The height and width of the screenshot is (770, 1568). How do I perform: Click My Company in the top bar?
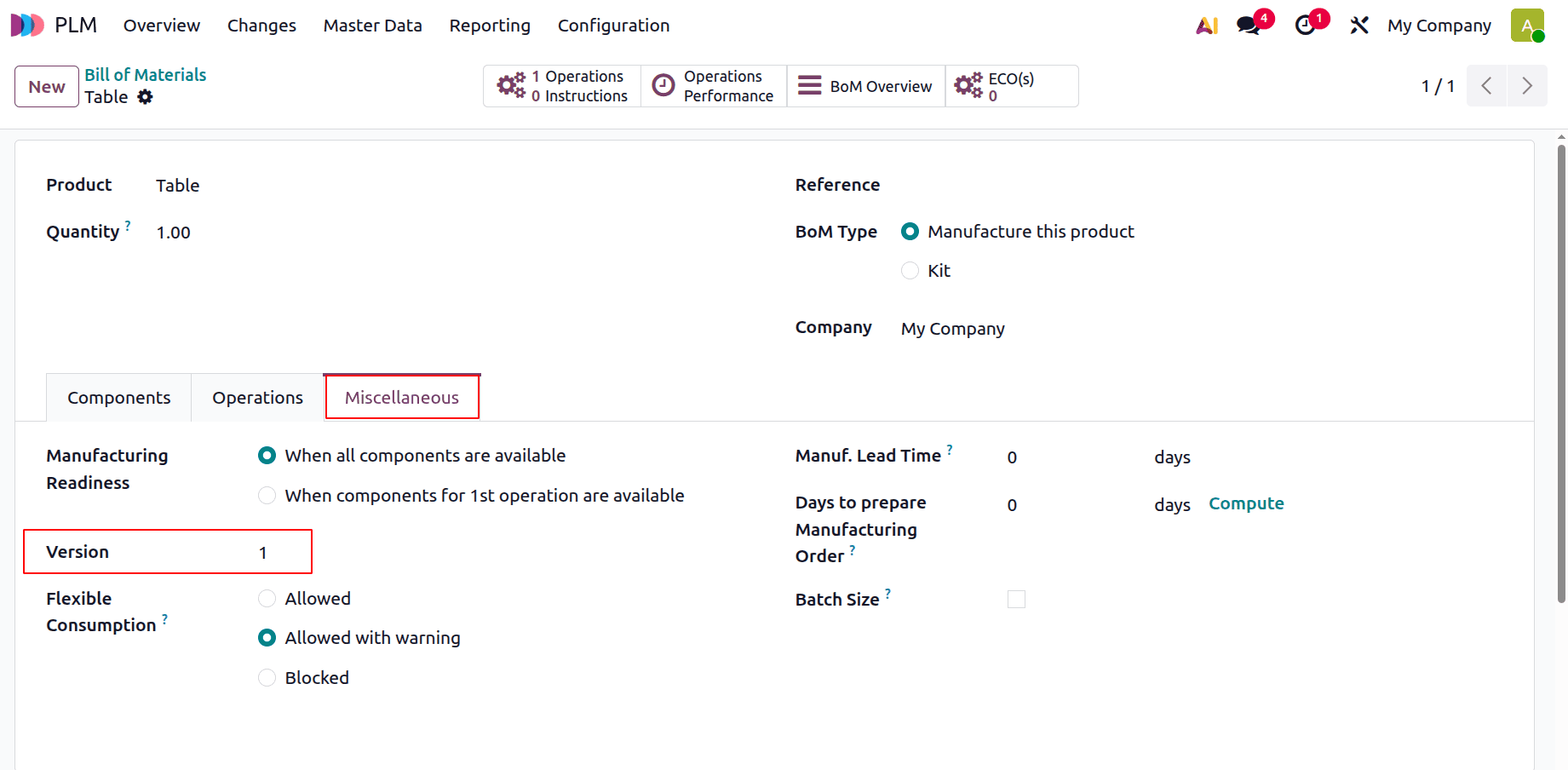[x=1439, y=26]
